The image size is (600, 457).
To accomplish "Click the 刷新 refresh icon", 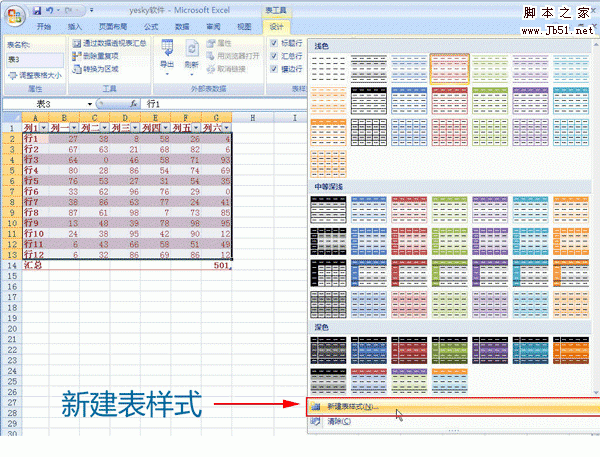I will pos(191,49).
